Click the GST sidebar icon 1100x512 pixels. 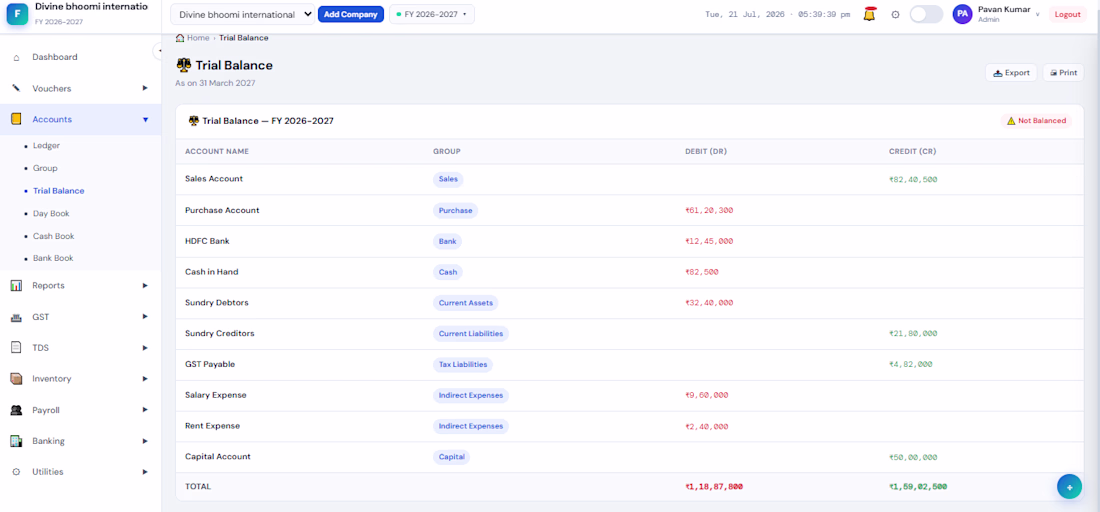pos(16,317)
